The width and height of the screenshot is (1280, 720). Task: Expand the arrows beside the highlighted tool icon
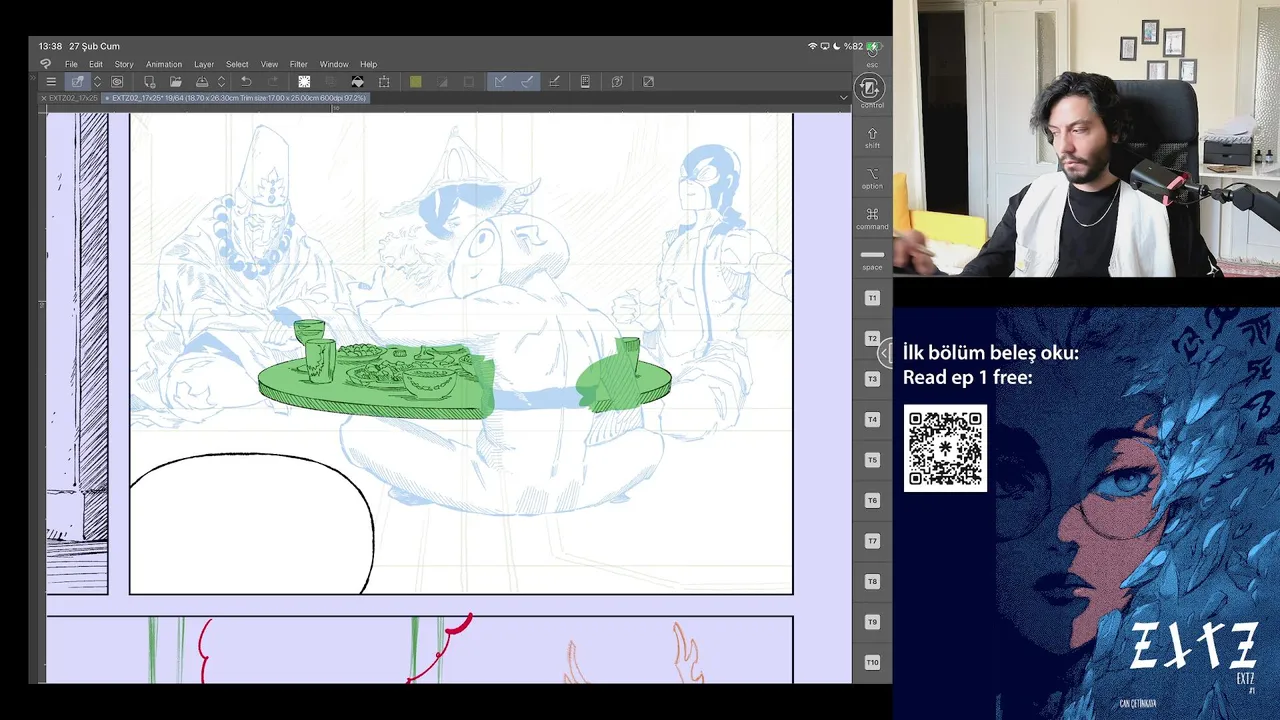(97, 81)
